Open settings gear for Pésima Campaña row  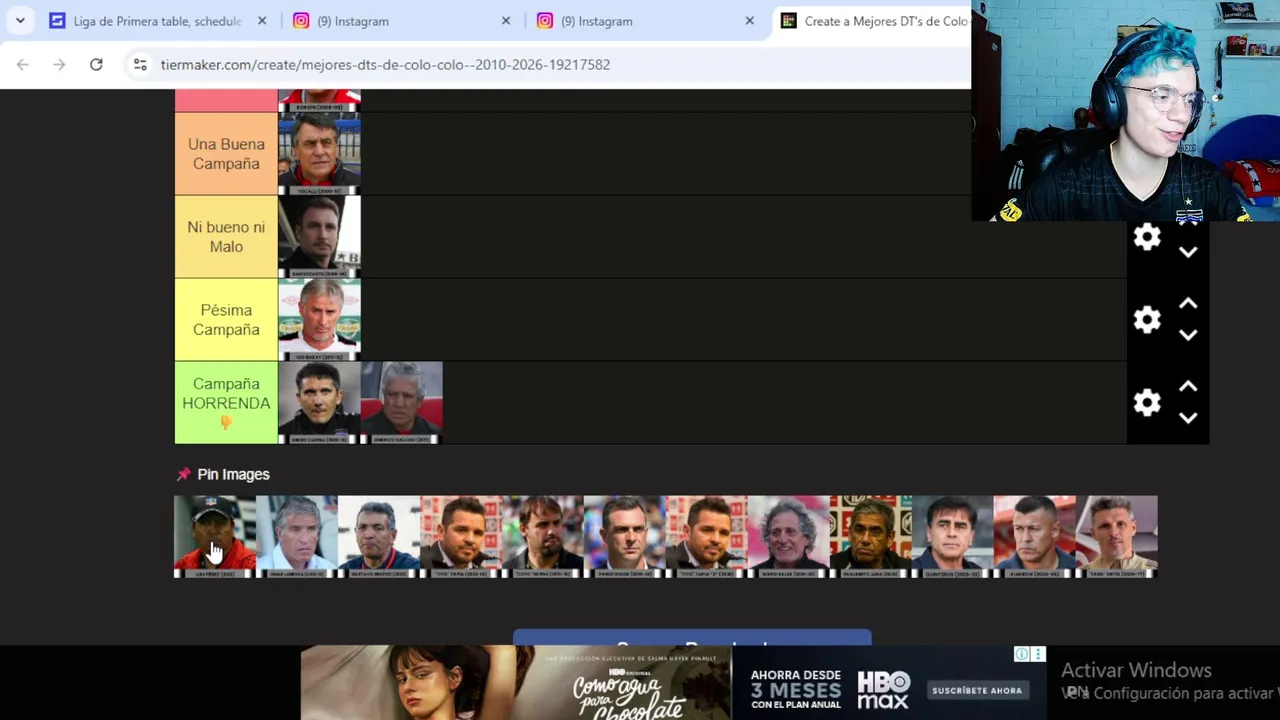tap(1147, 320)
